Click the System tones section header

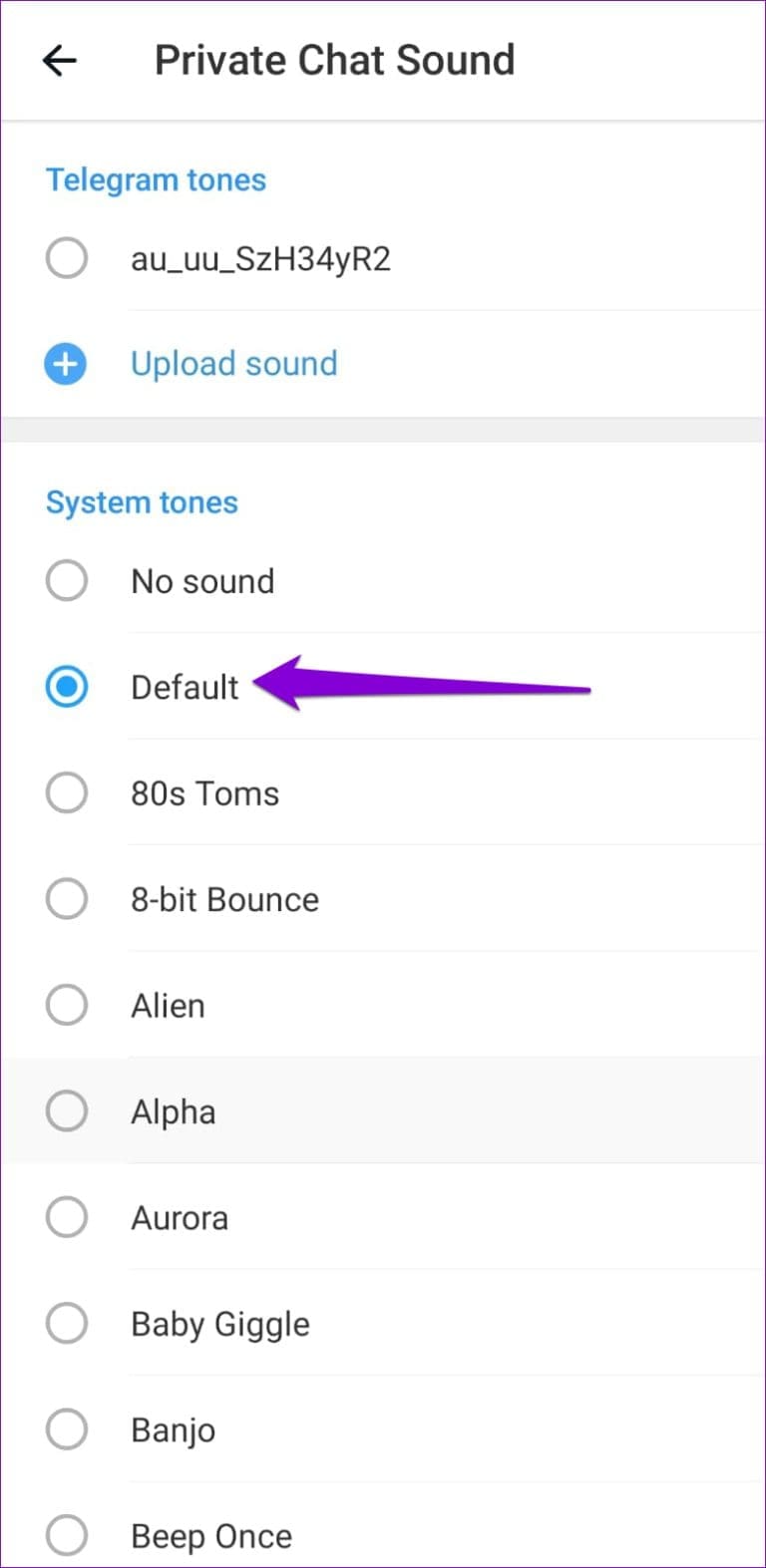click(x=142, y=501)
